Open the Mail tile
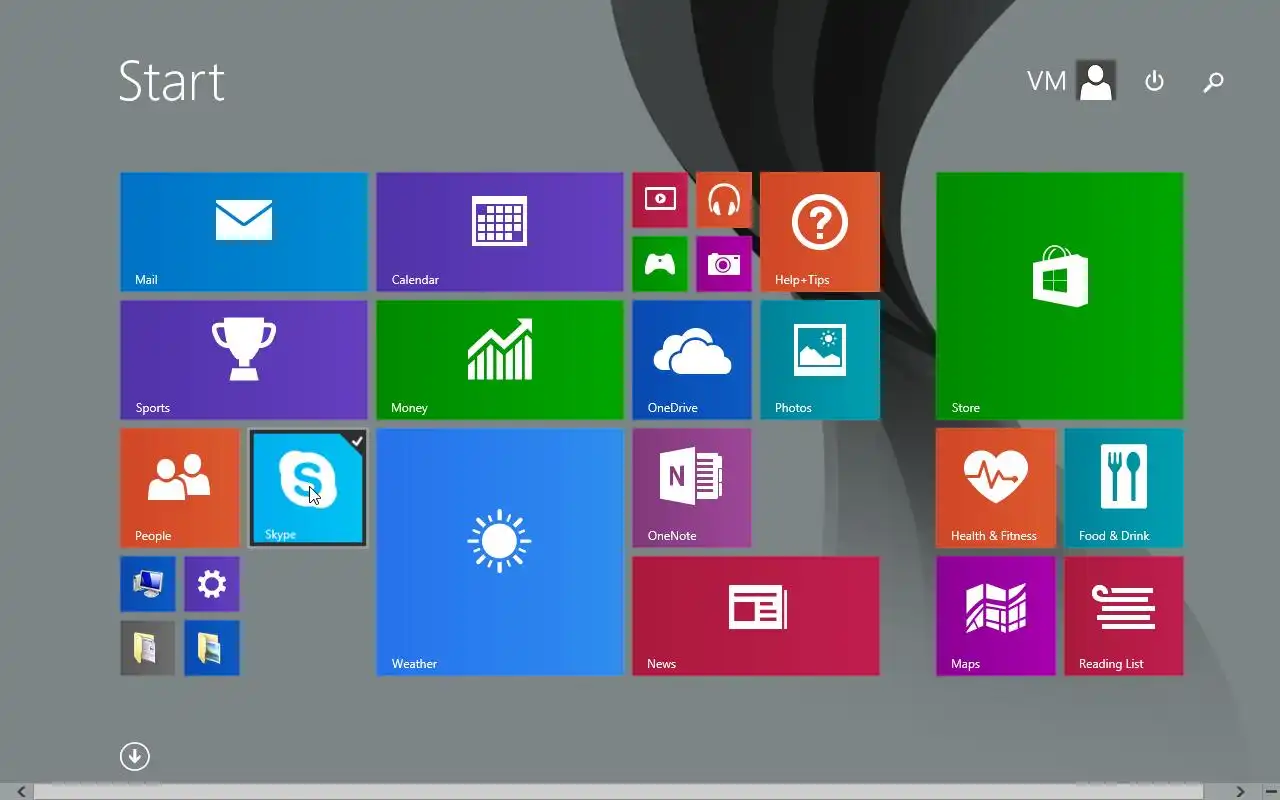The width and height of the screenshot is (1280, 800). 244,232
